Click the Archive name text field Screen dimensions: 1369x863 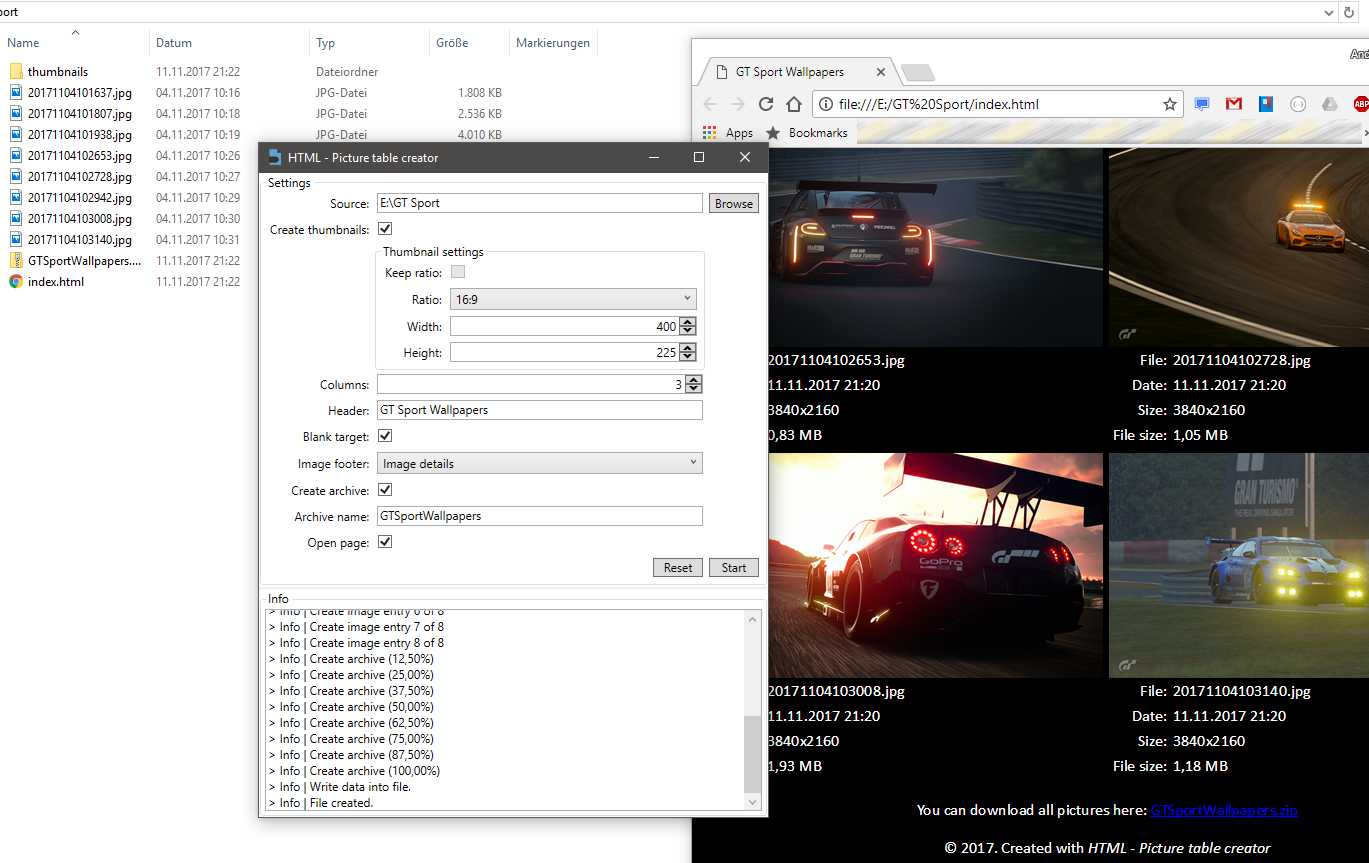[x=540, y=516]
